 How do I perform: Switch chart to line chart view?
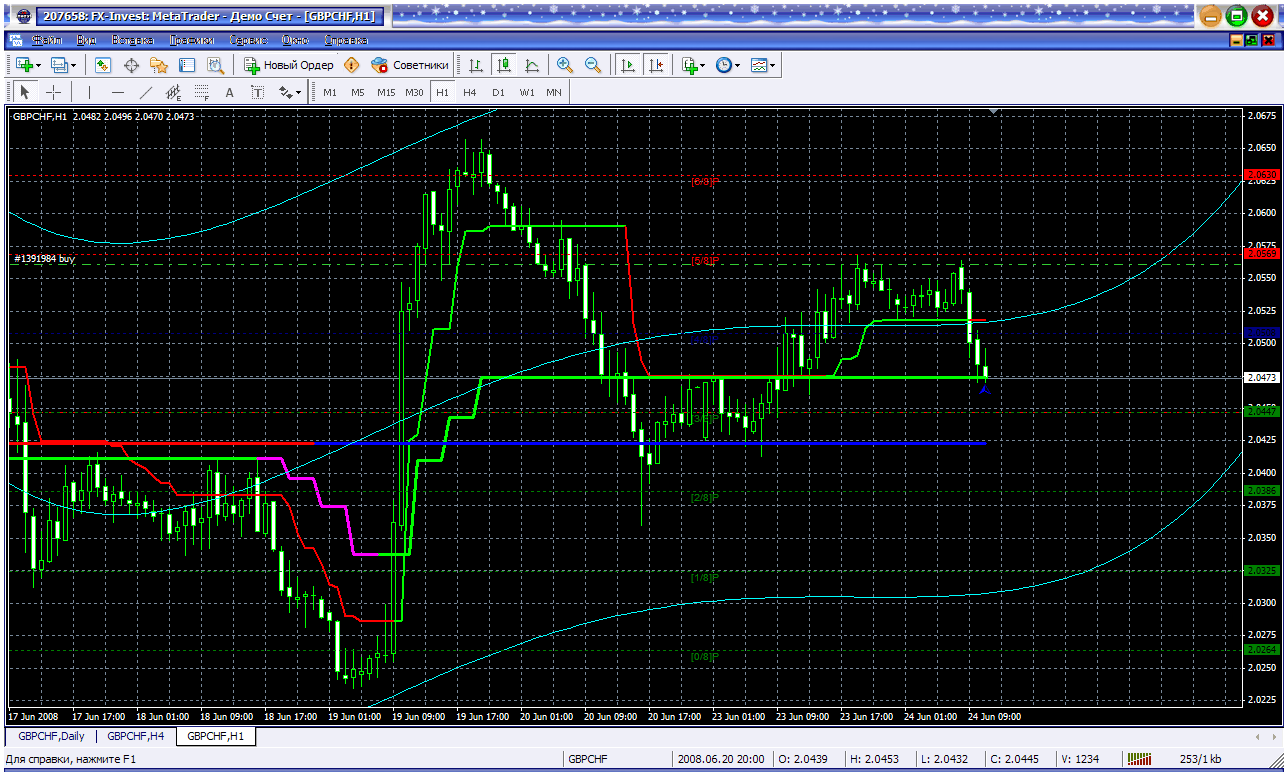tap(532, 65)
